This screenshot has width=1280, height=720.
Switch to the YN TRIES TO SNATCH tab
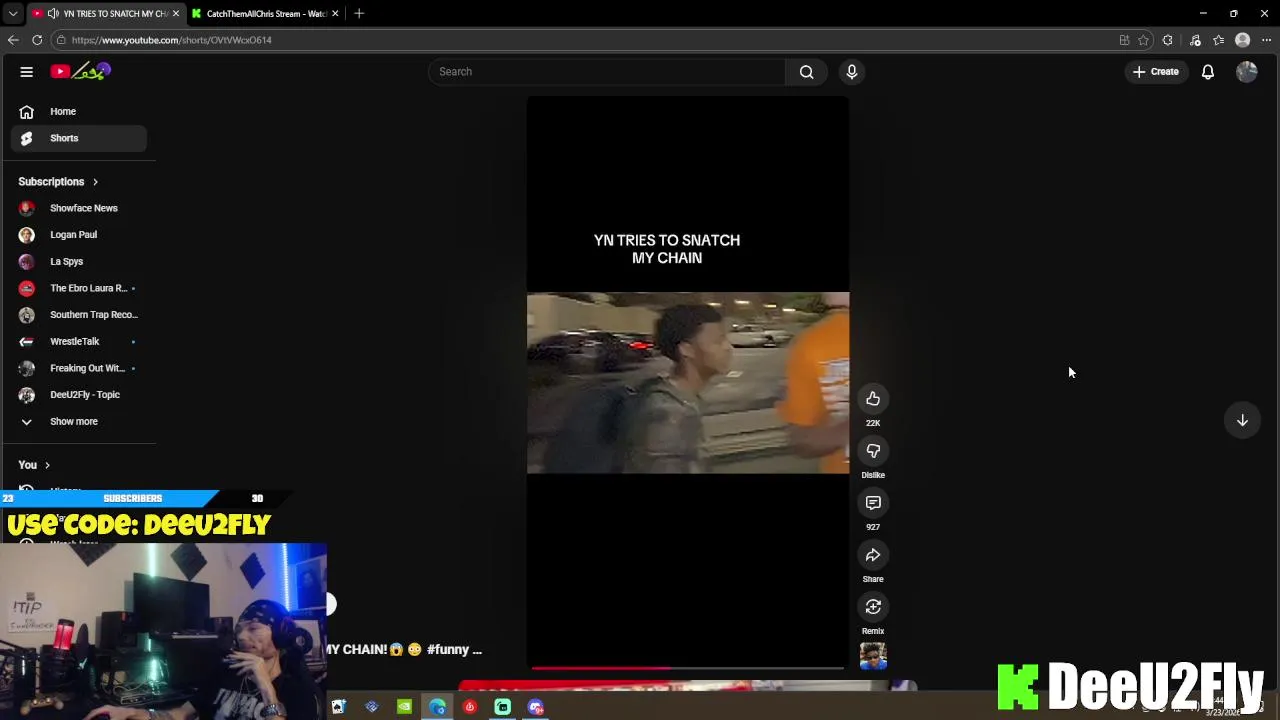coord(105,13)
